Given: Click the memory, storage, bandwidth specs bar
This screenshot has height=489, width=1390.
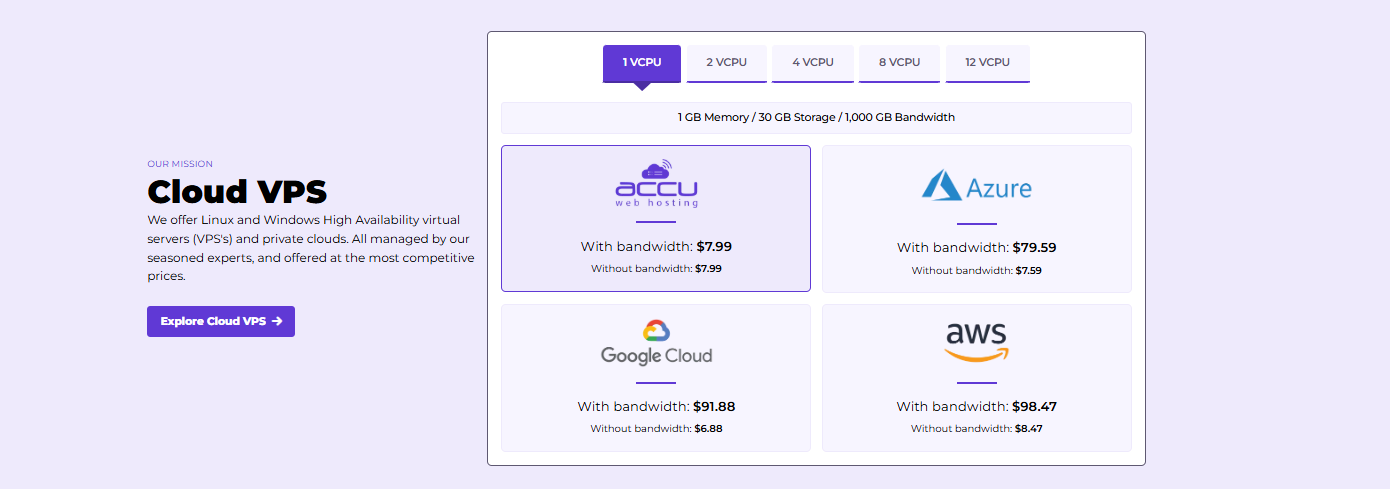Looking at the screenshot, I should pos(816,117).
